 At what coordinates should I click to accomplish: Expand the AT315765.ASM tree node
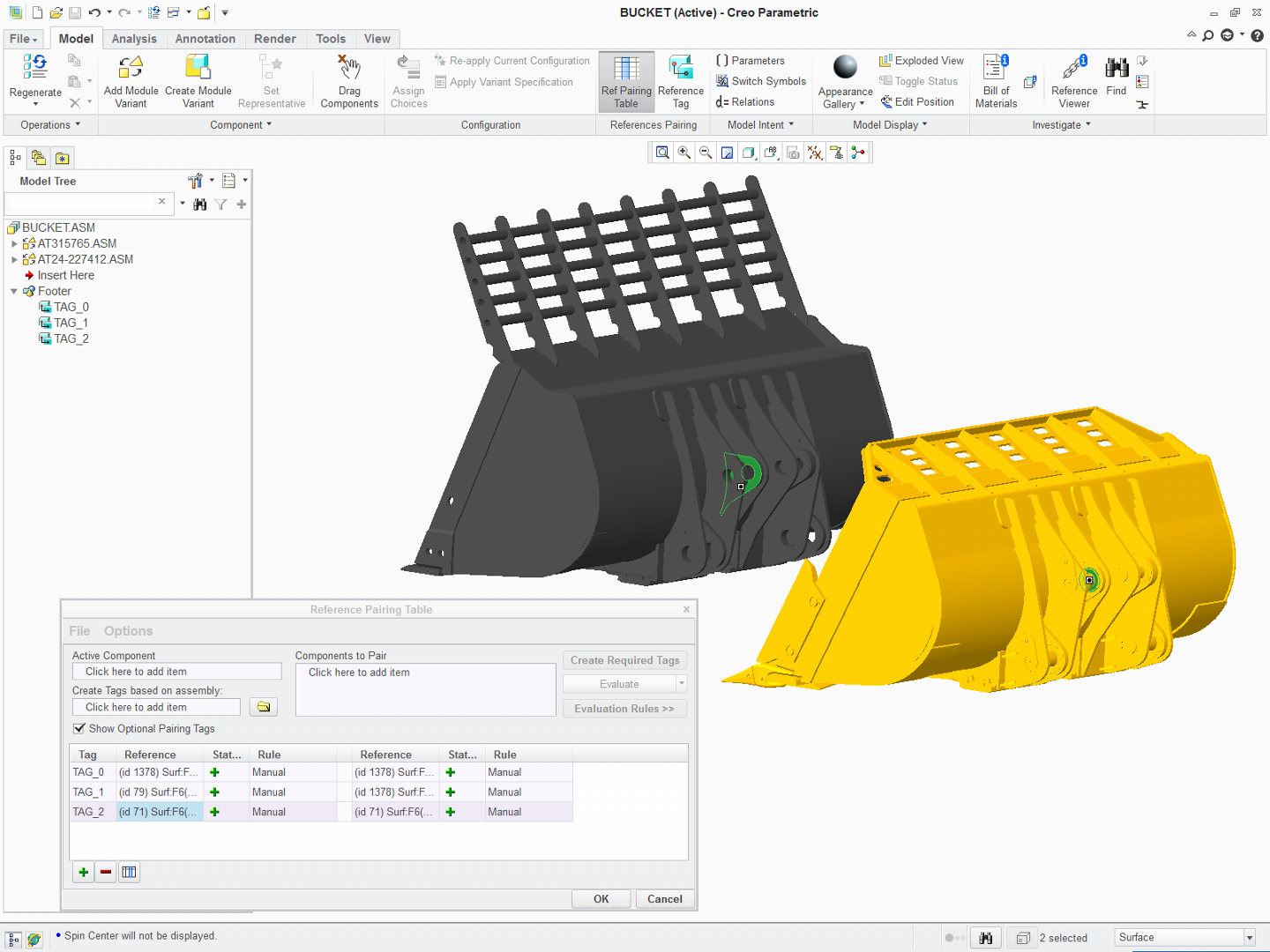click(x=13, y=243)
